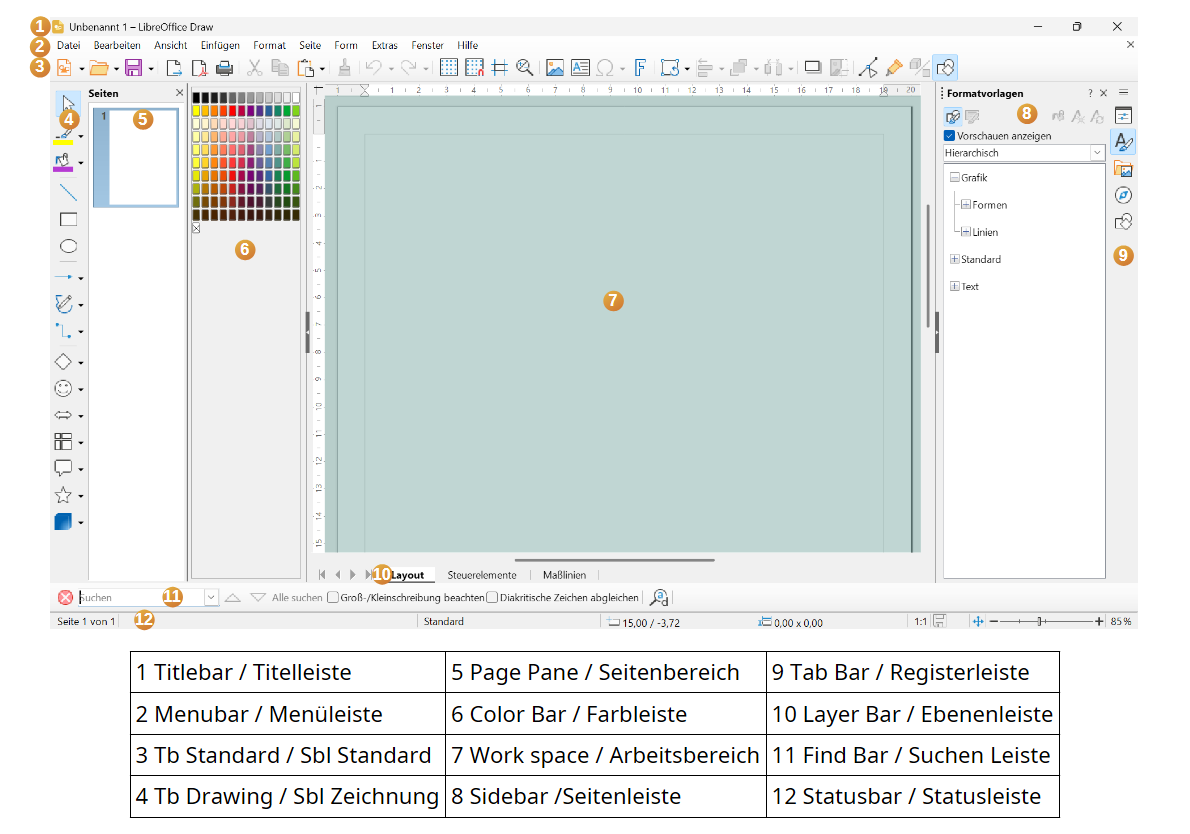
Task: Open the Callouts dropdown arrow
Action: point(81,470)
